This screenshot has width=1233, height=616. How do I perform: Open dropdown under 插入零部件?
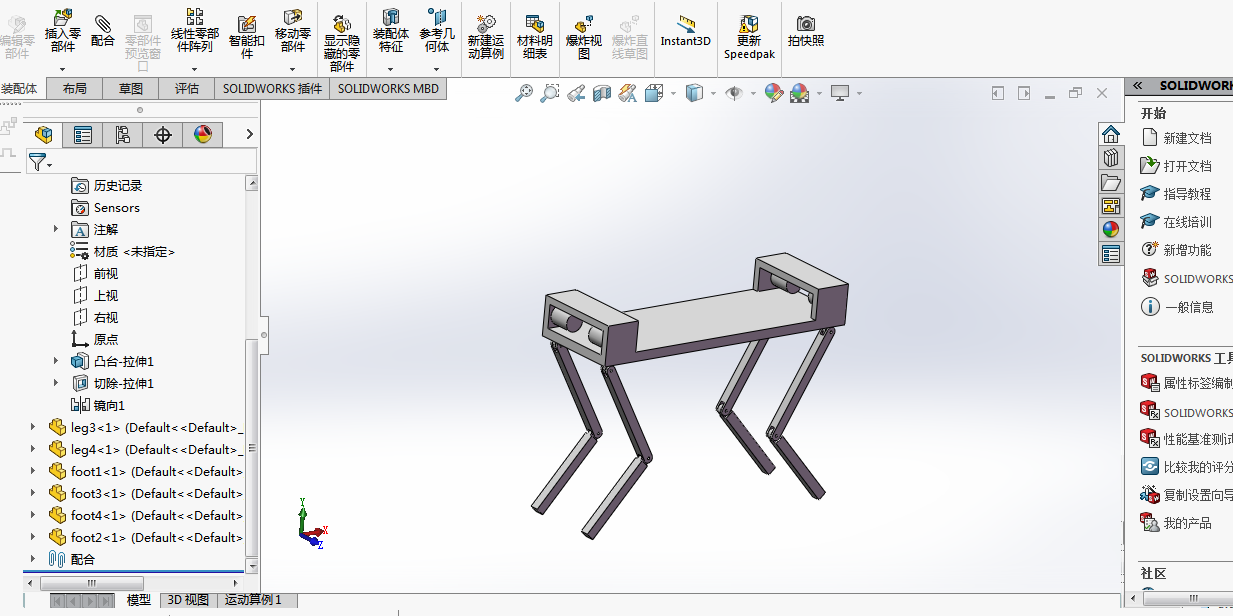click(63, 69)
